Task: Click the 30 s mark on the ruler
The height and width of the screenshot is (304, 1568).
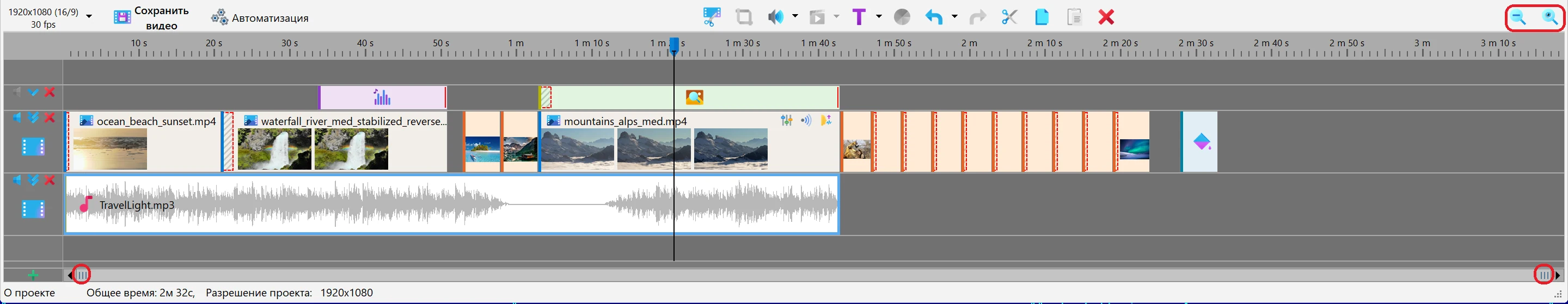Action: tap(290, 43)
